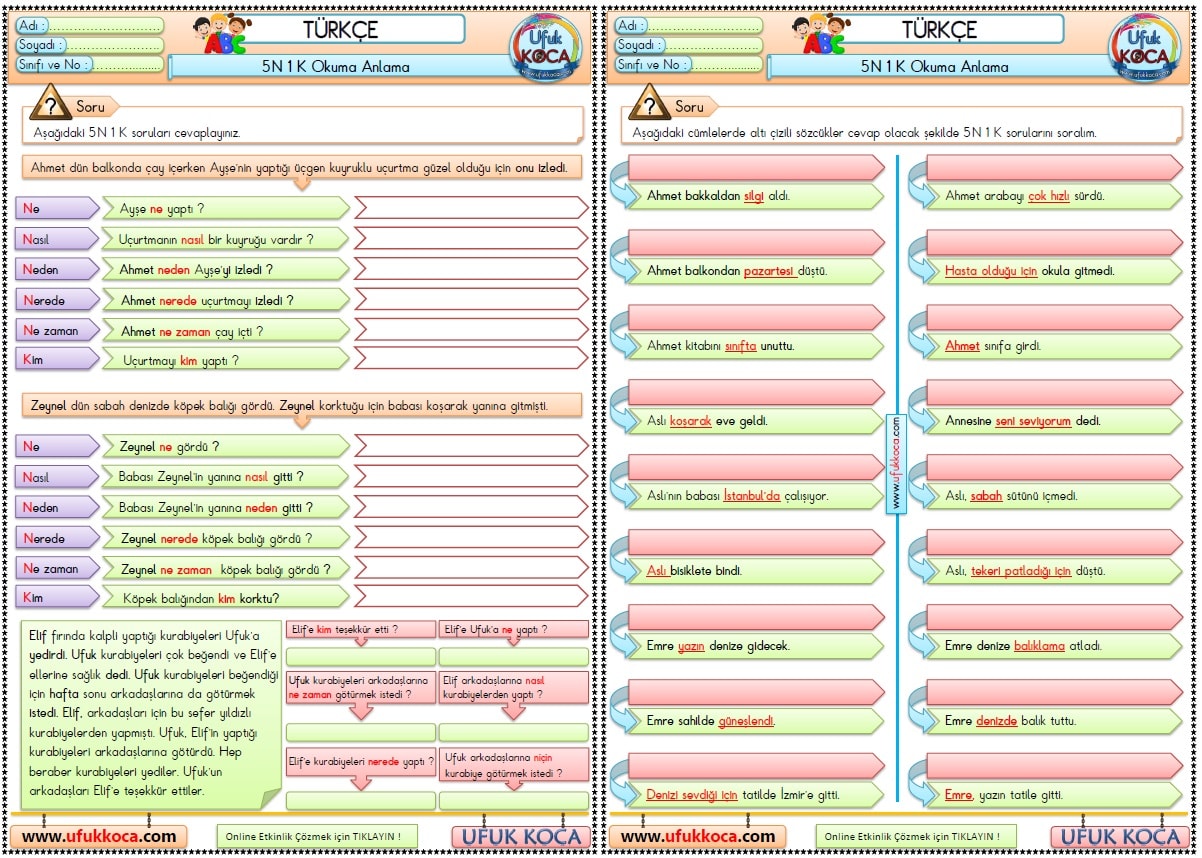Viewport: 1202px width, 858px height.
Task: Click the Adı name field on the right page
Action: 688,25
